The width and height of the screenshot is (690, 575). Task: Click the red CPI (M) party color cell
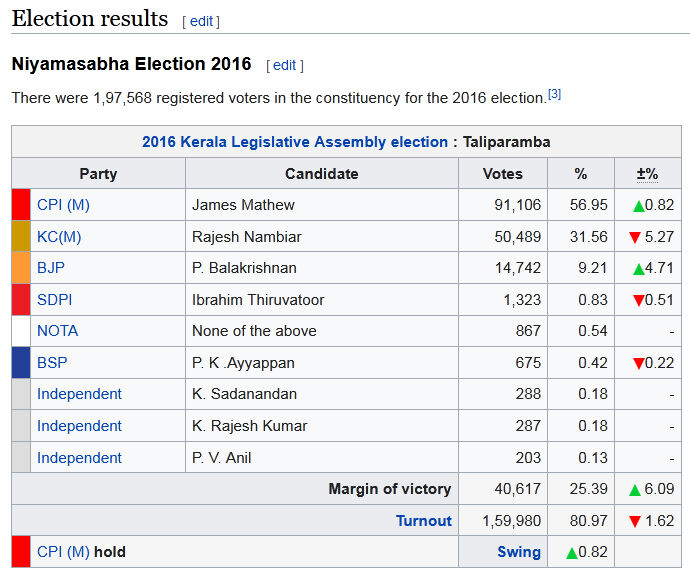21,205
